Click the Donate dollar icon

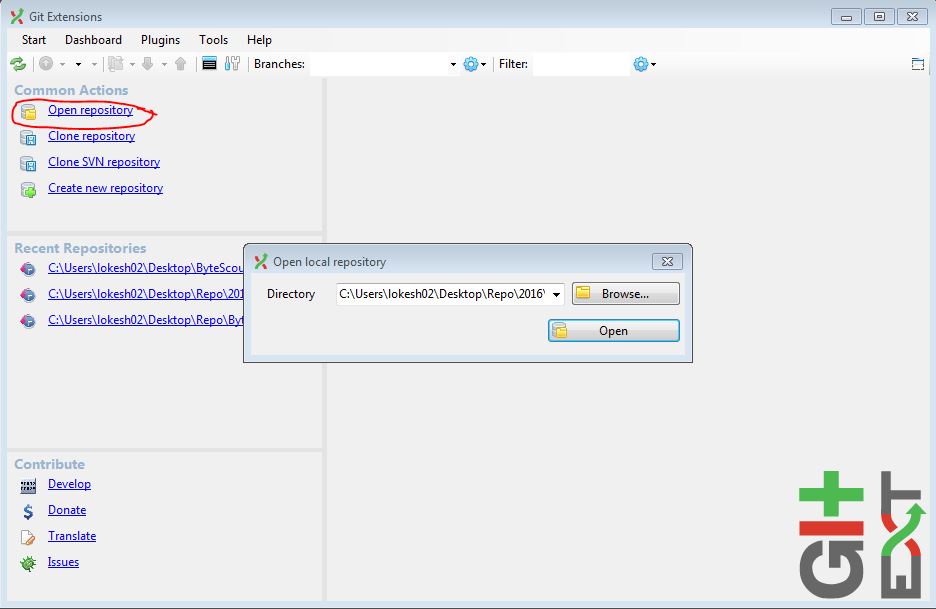pyautogui.click(x=28, y=512)
